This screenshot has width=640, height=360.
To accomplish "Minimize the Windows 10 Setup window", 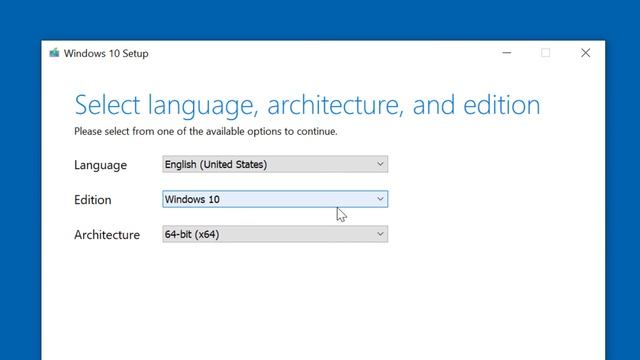I will pos(507,53).
